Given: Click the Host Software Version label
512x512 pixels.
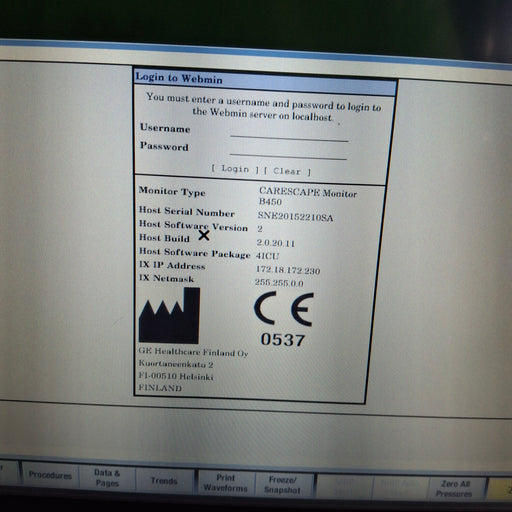Looking at the screenshot, I should (193, 226).
